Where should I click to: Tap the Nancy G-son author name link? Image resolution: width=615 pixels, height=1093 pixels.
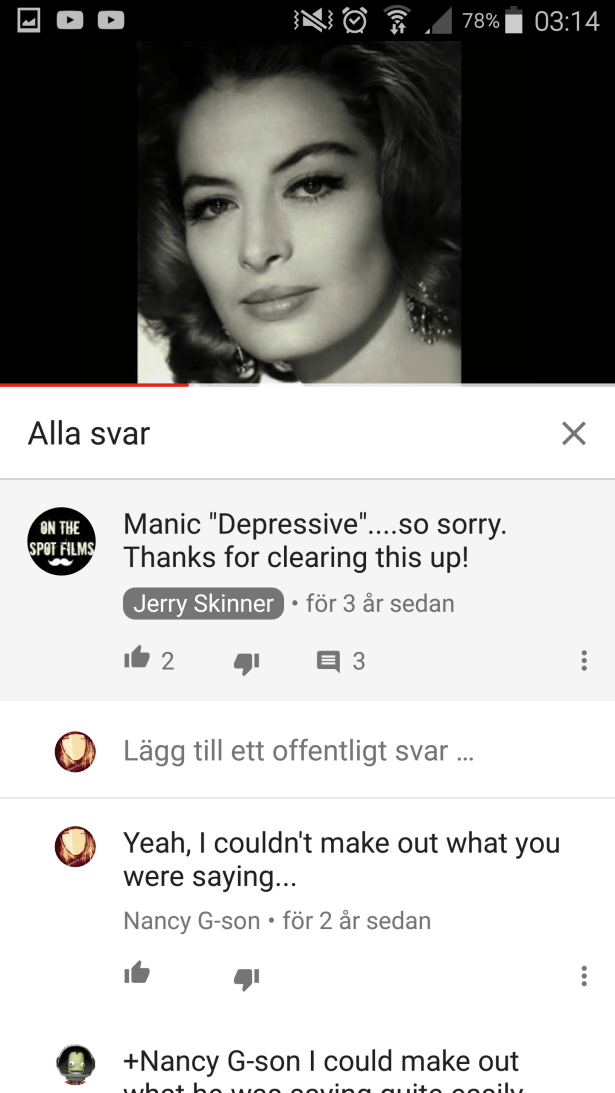[192, 921]
